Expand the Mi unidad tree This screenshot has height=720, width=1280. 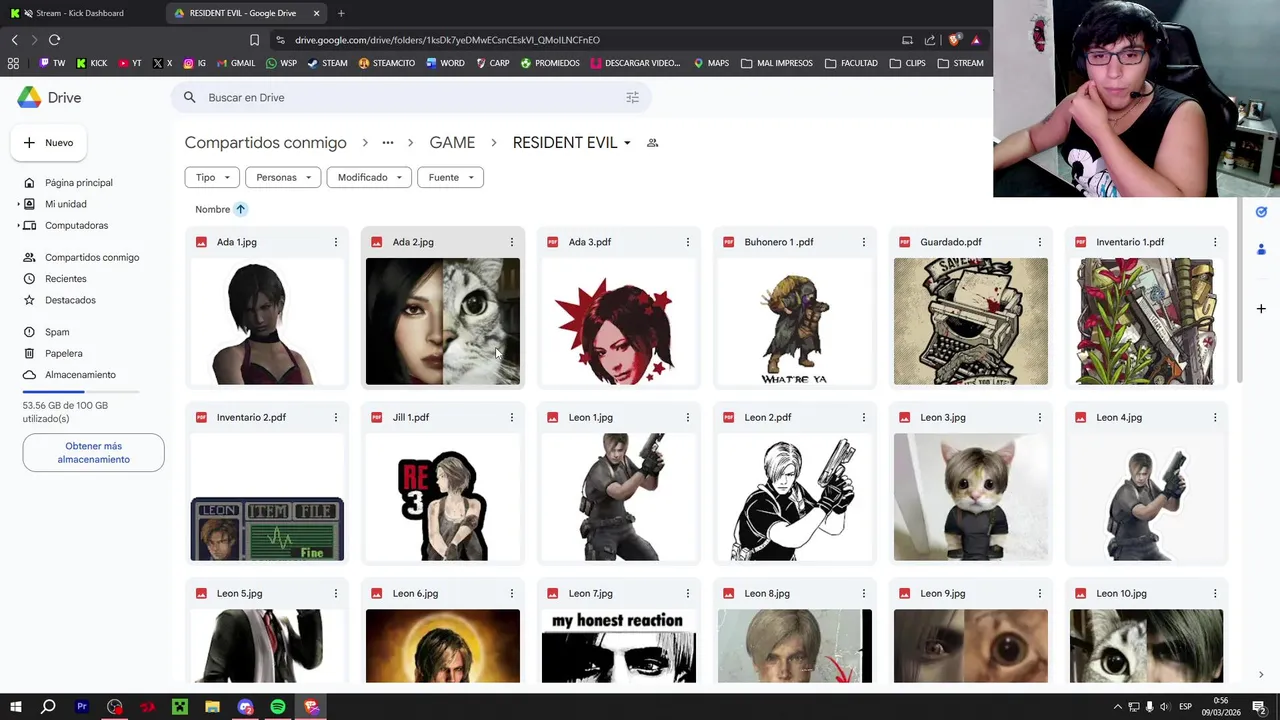18,204
